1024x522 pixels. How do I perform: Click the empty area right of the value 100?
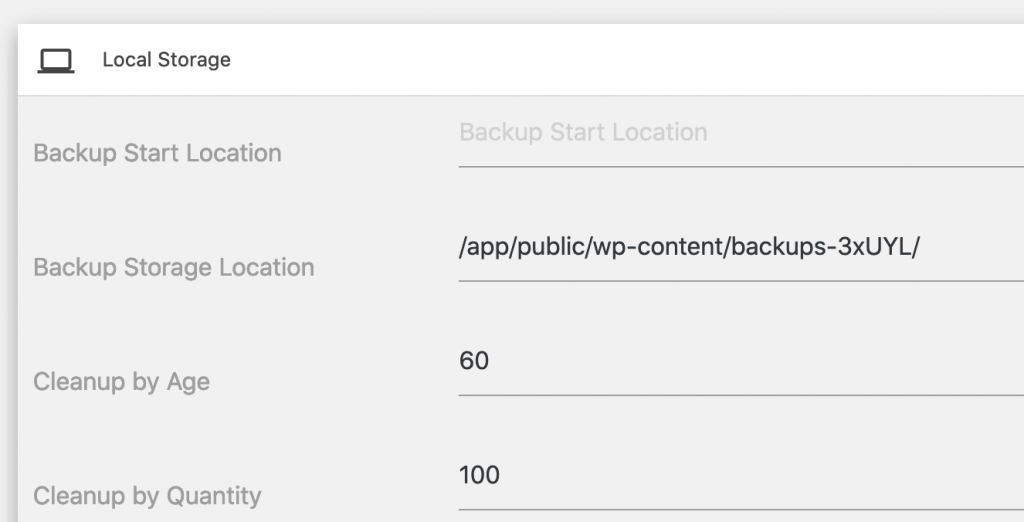[762, 475]
